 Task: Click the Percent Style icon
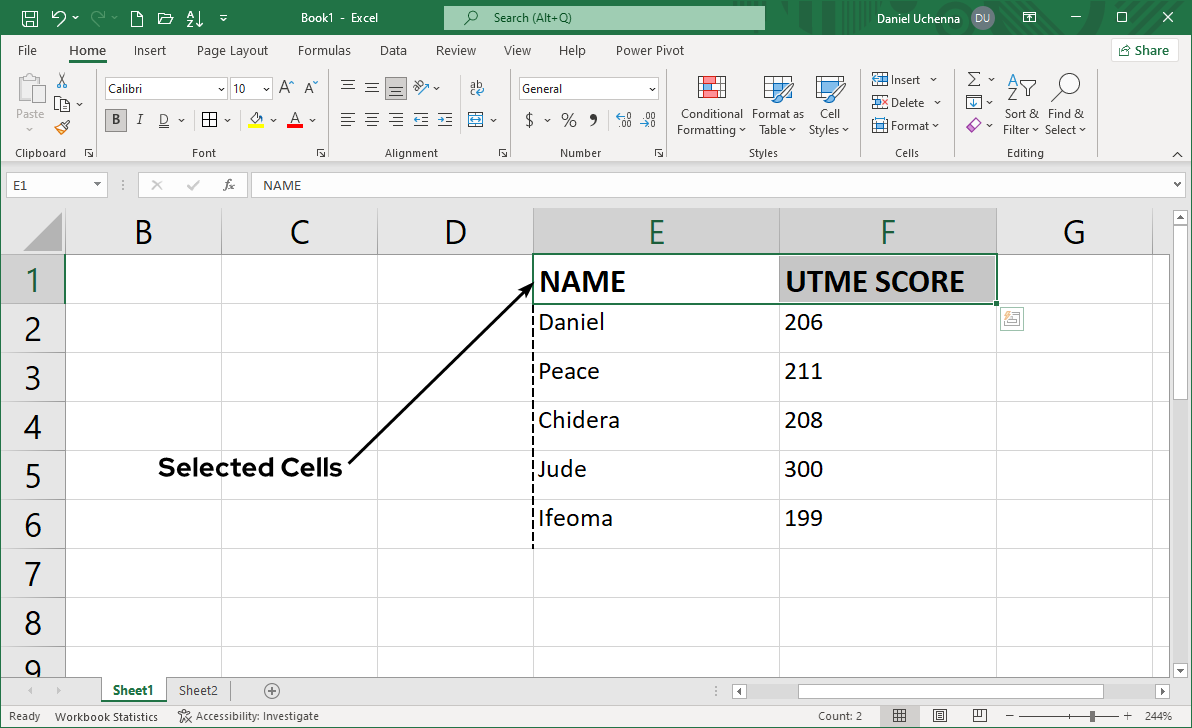568,120
